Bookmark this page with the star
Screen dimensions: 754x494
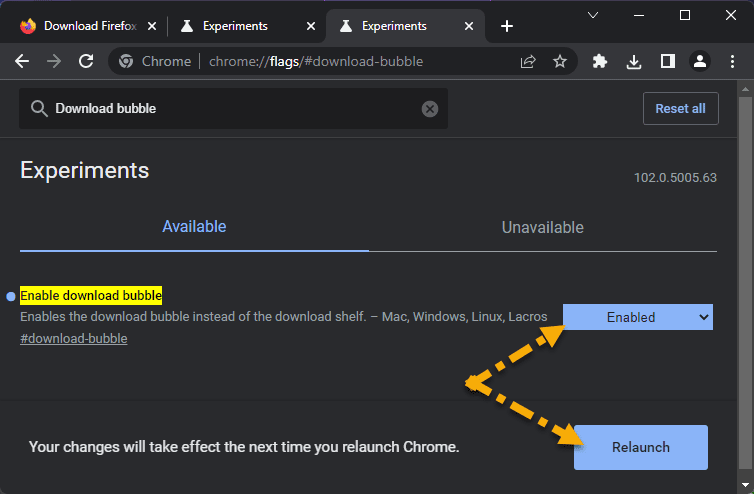[x=560, y=61]
